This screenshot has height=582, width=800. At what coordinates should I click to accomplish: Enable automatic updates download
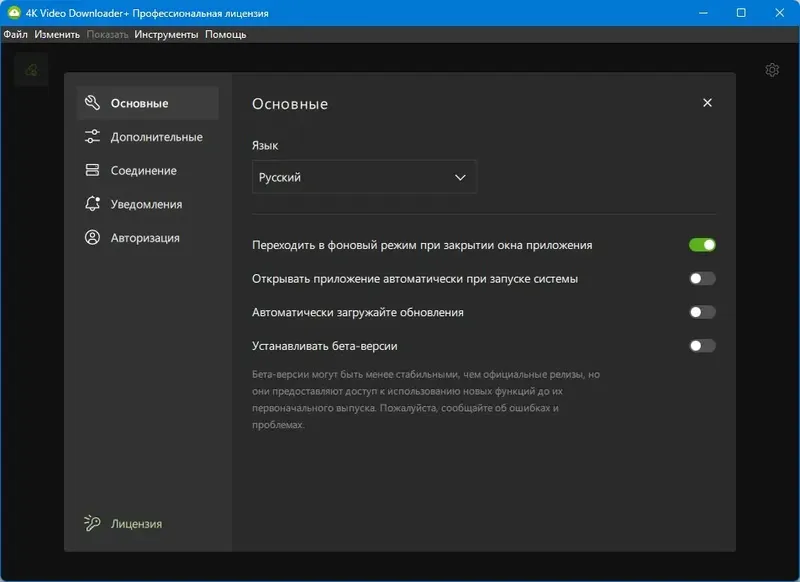click(702, 312)
